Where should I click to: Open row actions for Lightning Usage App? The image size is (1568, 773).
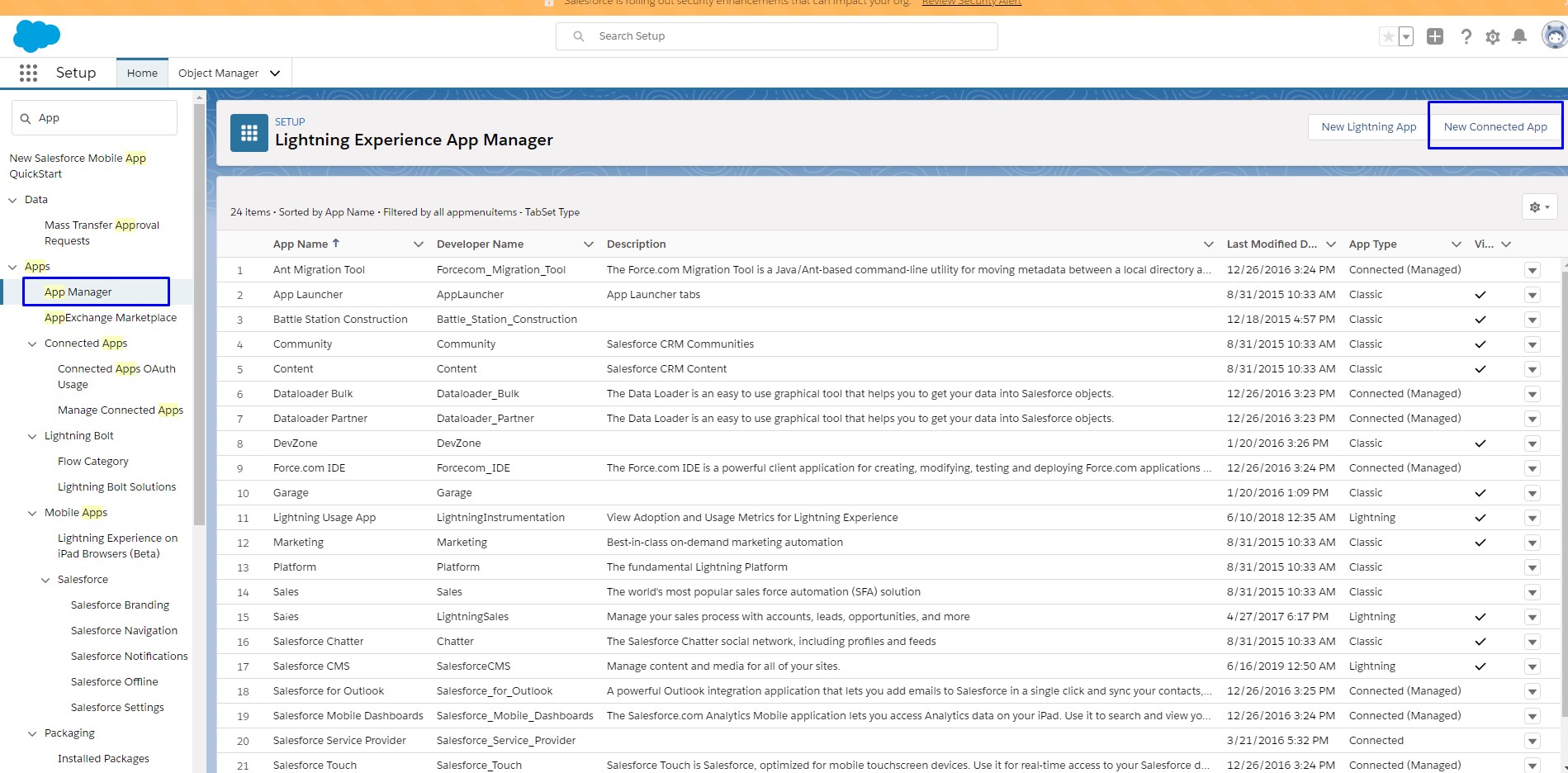click(1532, 518)
